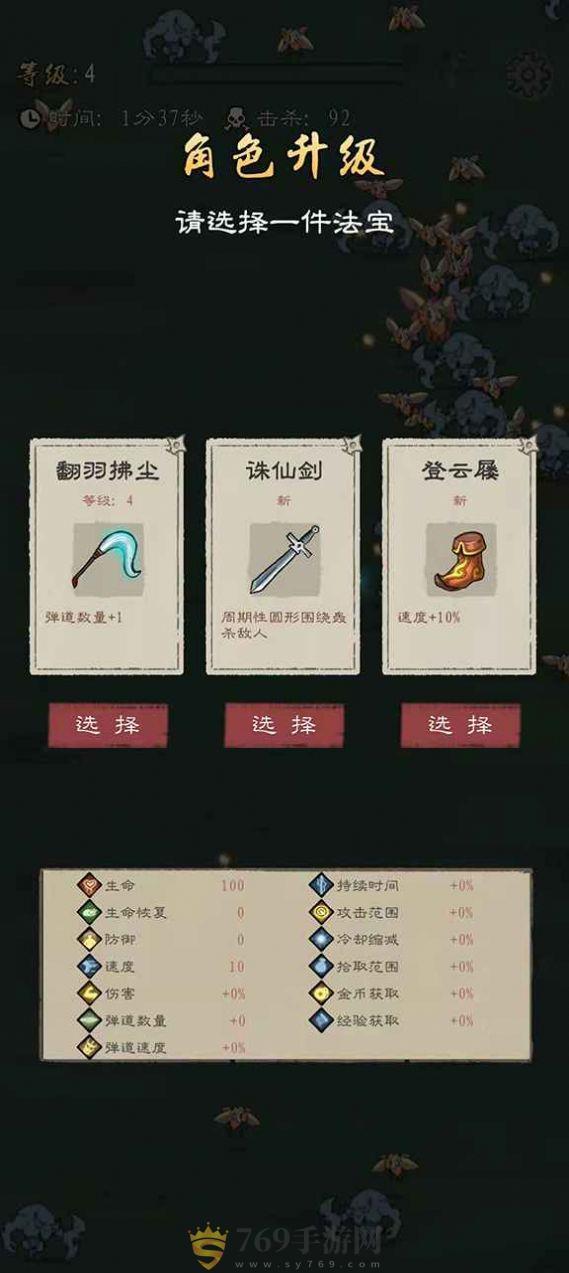Open the settings gear at top right
The image size is (569, 1273).
(x=528, y=75)
